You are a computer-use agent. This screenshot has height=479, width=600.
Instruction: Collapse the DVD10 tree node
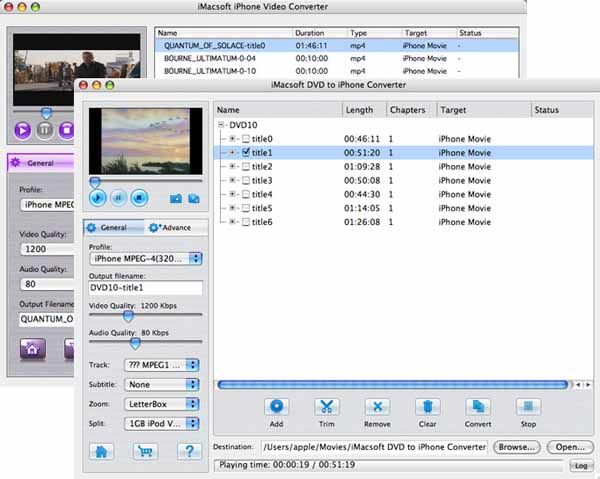pyautogui.click(x=222, y=125)
